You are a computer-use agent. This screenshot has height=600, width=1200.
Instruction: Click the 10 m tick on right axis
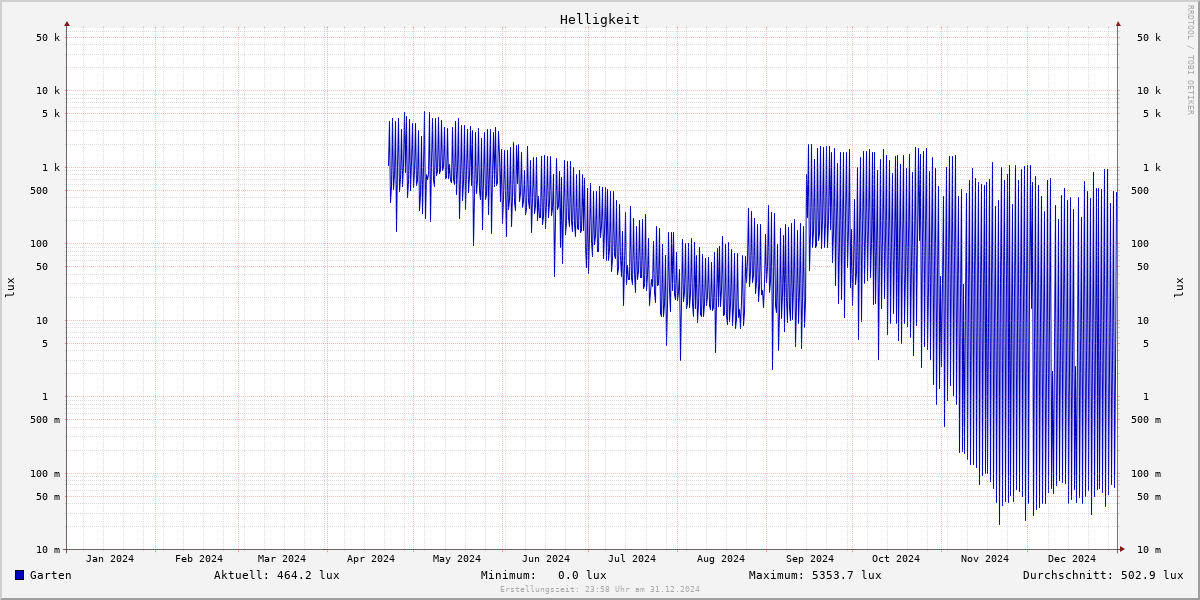pyautogui.click(x=1149, y=550)
